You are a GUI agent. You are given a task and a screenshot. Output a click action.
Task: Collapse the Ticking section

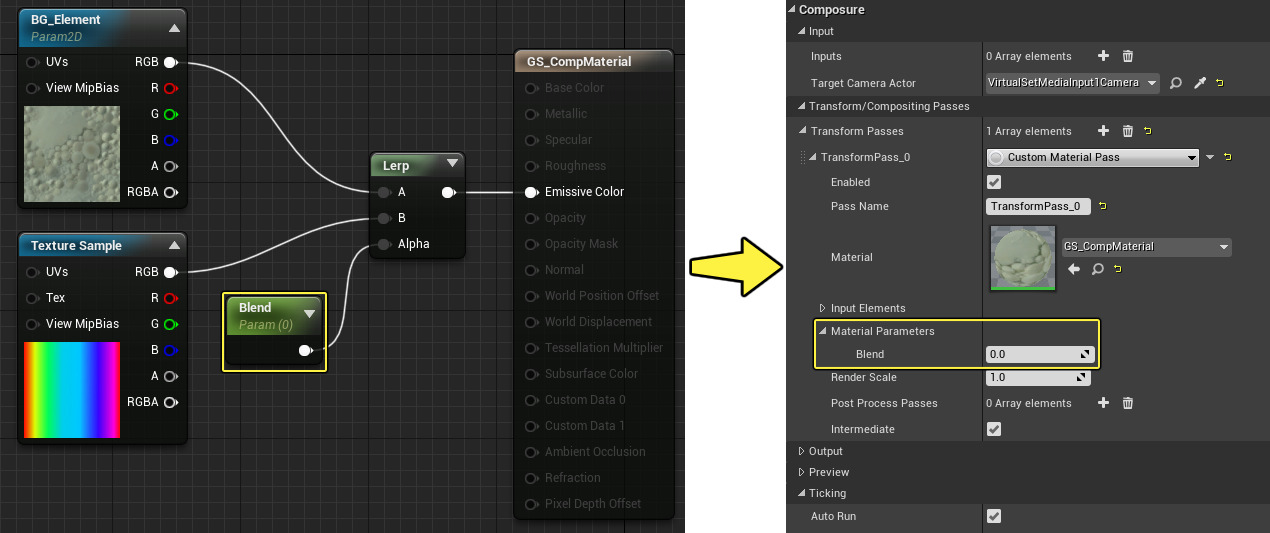(801, 493)
